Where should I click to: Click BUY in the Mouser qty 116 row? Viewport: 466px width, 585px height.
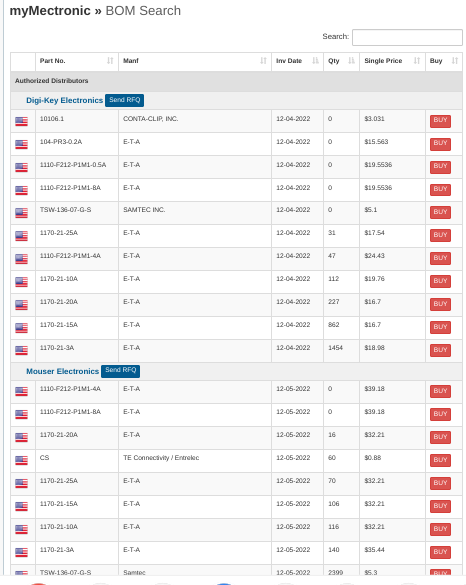(x=440, y=529)
